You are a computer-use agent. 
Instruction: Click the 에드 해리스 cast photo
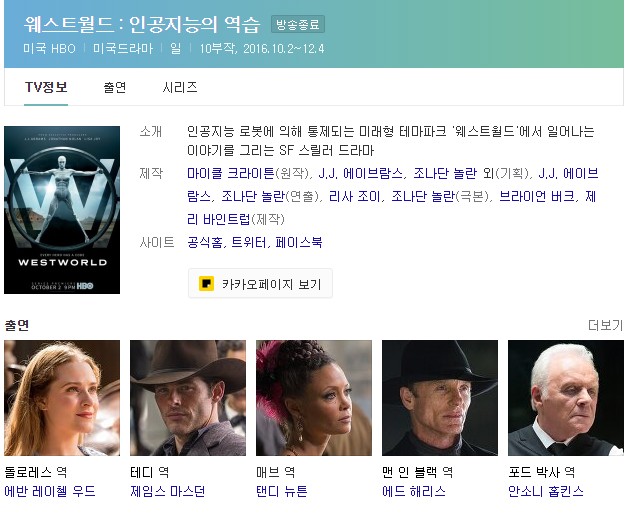click(440, 398)
